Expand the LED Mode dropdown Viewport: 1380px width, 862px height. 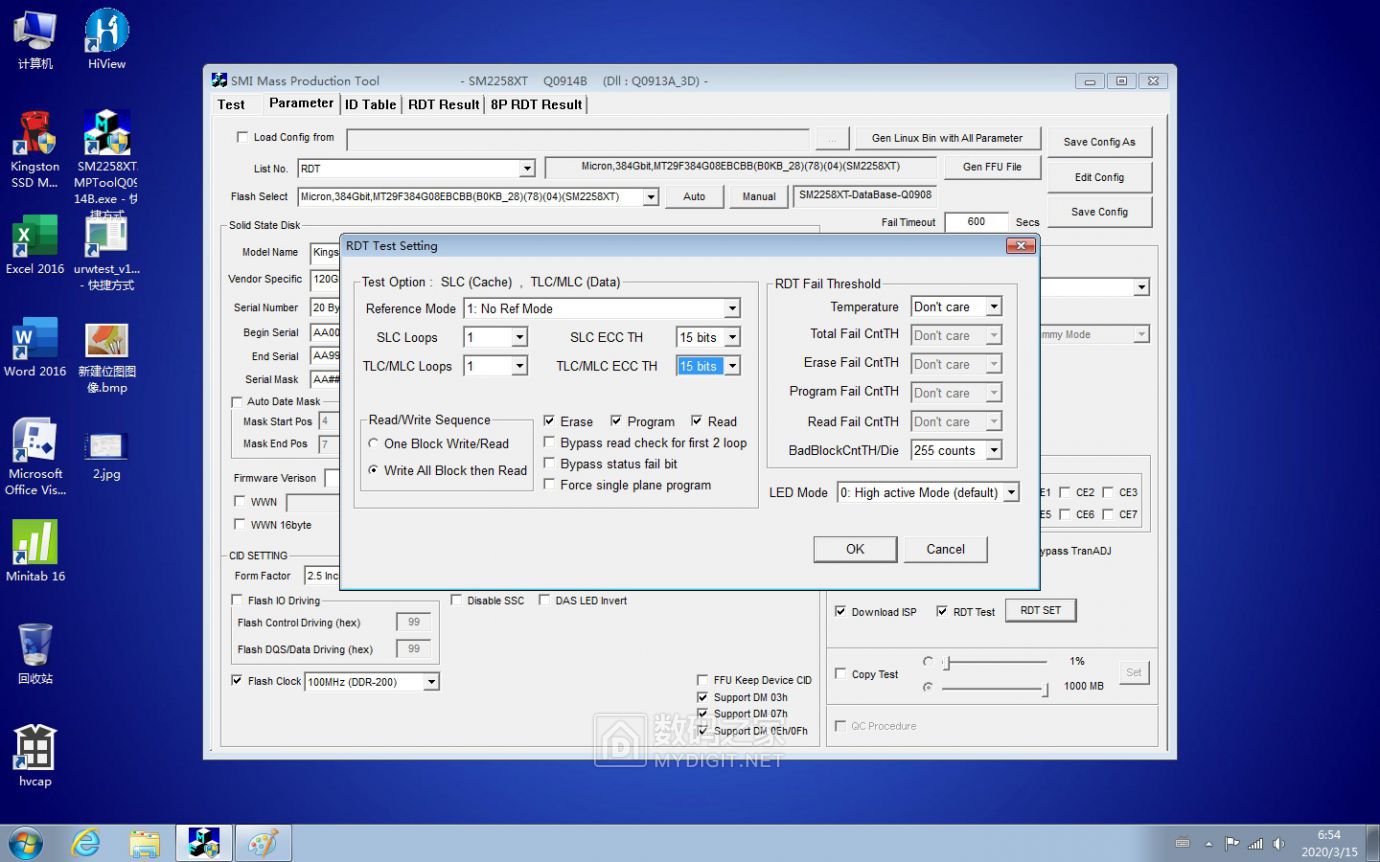[x=1011, y=493]
